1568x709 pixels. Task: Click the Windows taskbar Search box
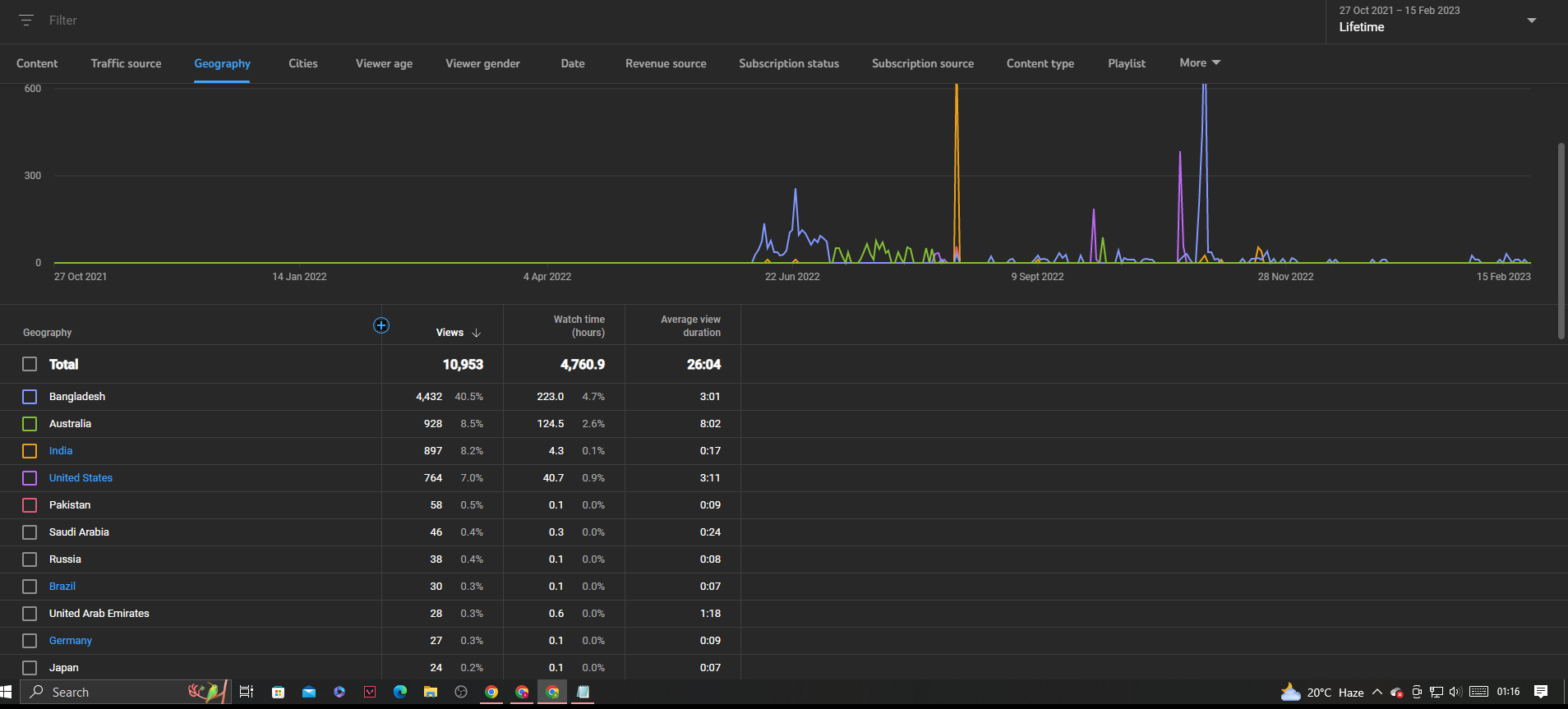(x=125, y=692)
